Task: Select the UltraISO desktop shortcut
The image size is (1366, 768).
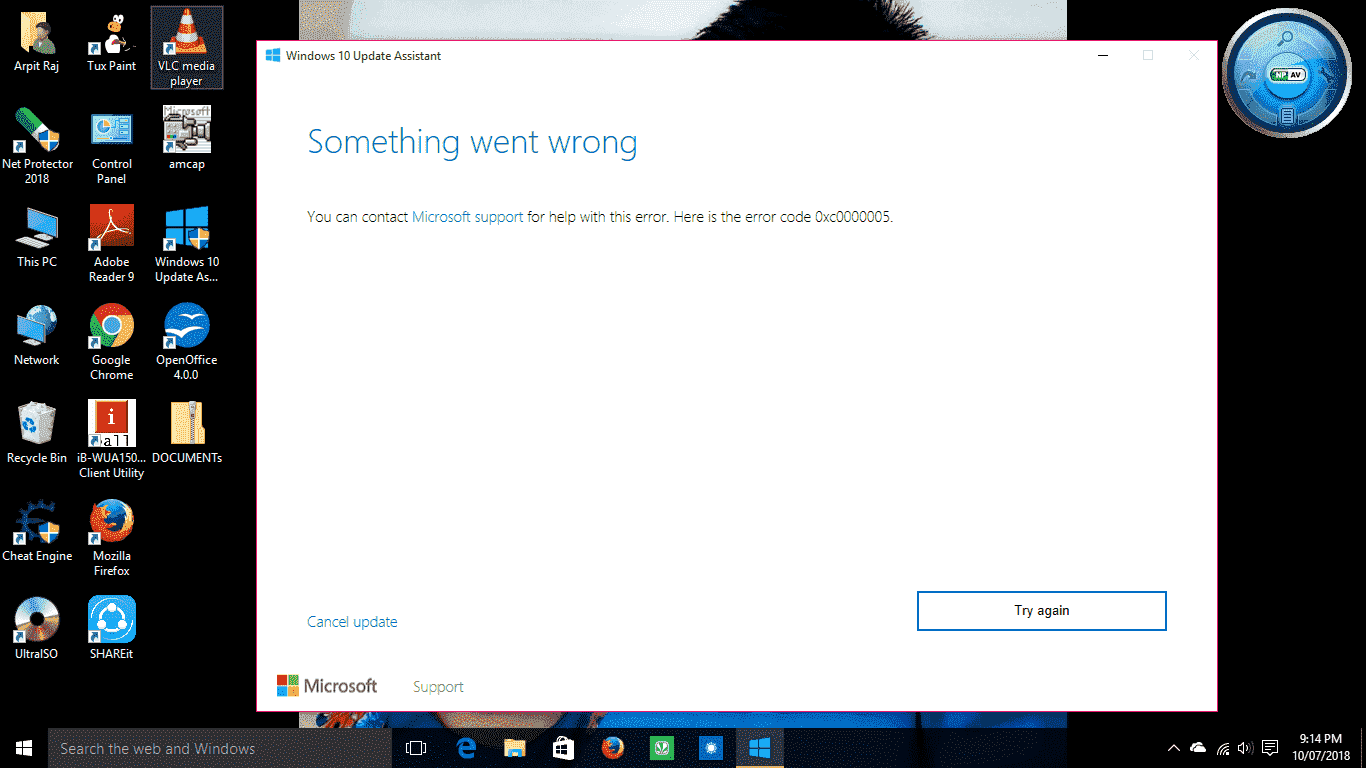Action: [x=37, y=629]
